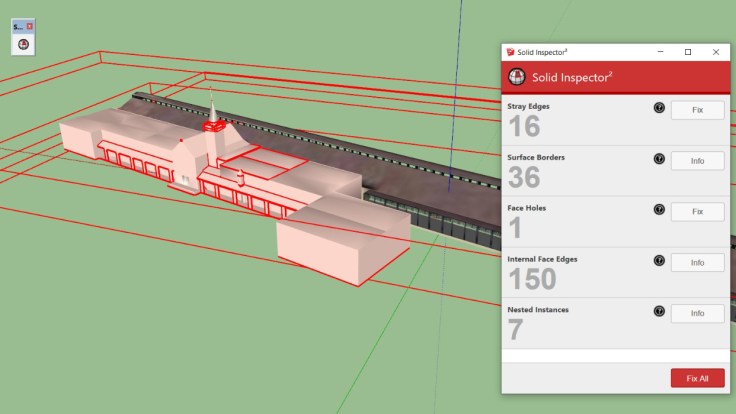Show help for Face Holes
Image resolution: width=736 pixels, height=414 pixels.
click(659, 210)
